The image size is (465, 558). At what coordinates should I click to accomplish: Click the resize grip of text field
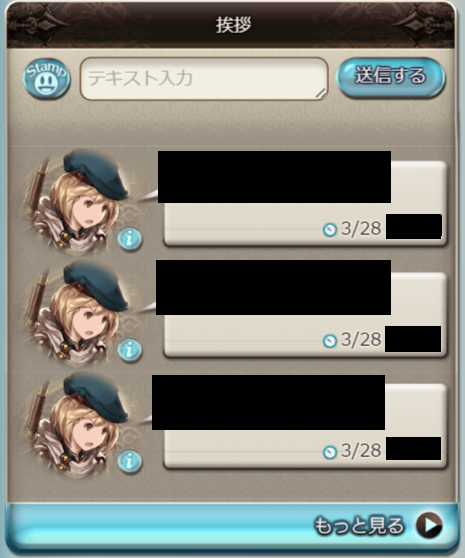321,94
